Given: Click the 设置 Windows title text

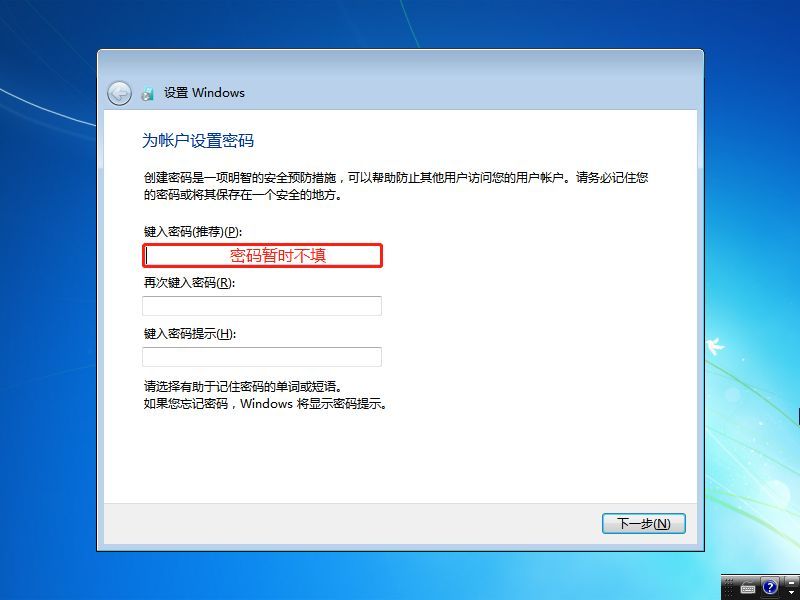Looking at the screenshot, I should [204, 93].
